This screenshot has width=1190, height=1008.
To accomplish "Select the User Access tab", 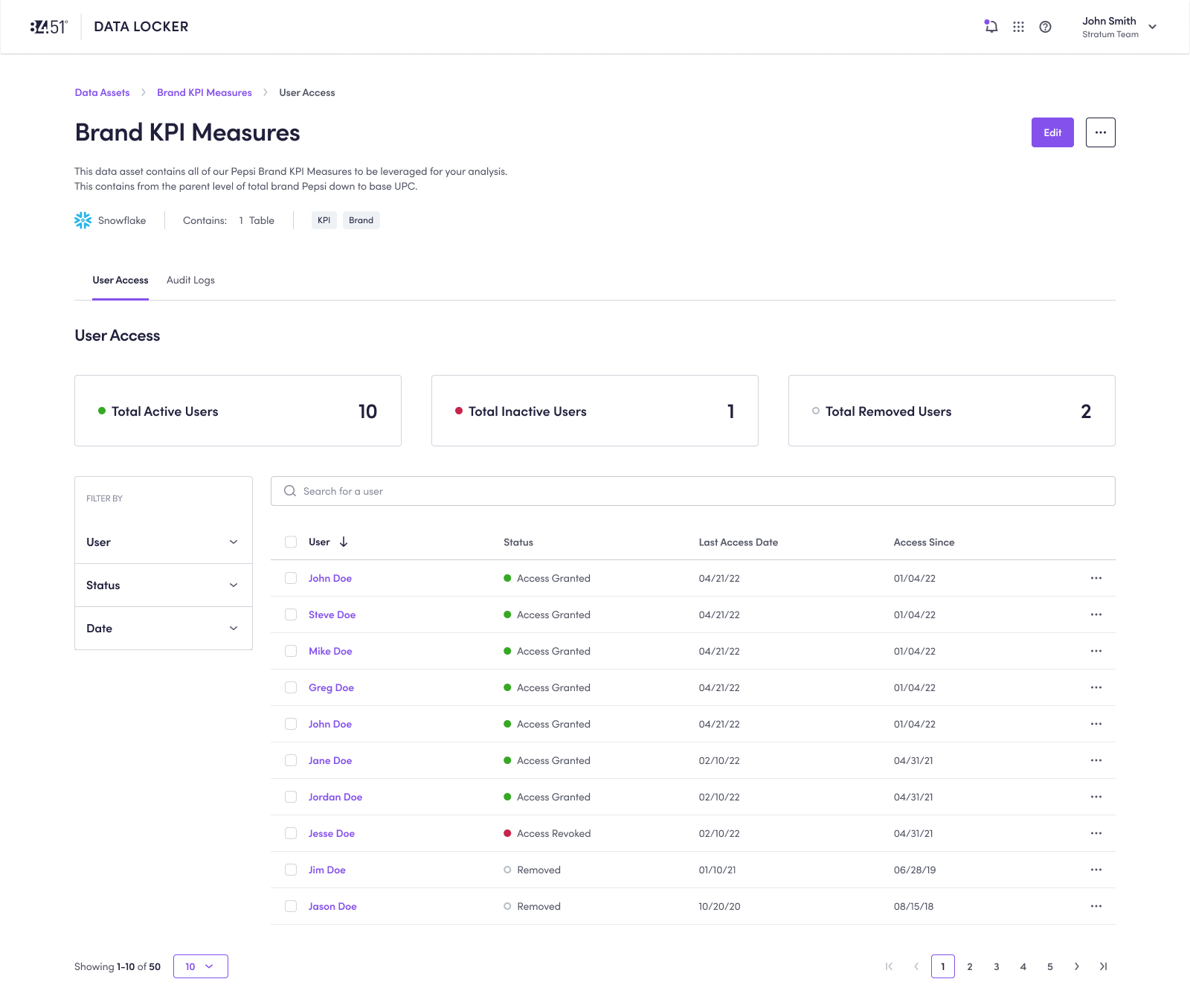I will (120, 280).
